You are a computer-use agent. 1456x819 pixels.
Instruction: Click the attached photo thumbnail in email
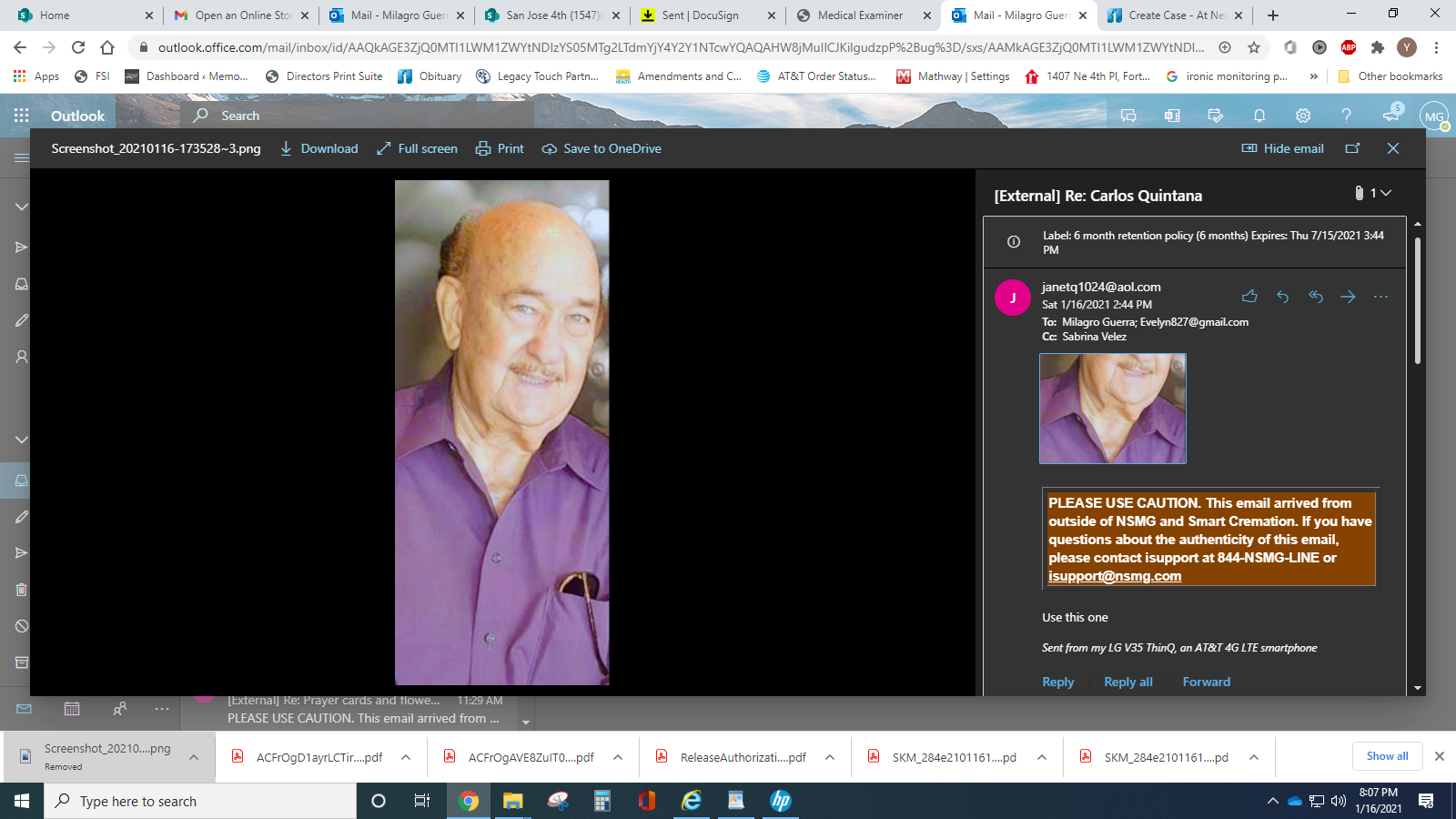coord(1112,409)
